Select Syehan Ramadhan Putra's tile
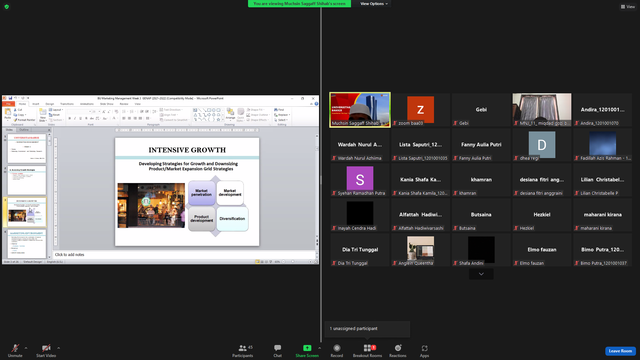Screen dimensions: 640x360 [x=360, y=180]
